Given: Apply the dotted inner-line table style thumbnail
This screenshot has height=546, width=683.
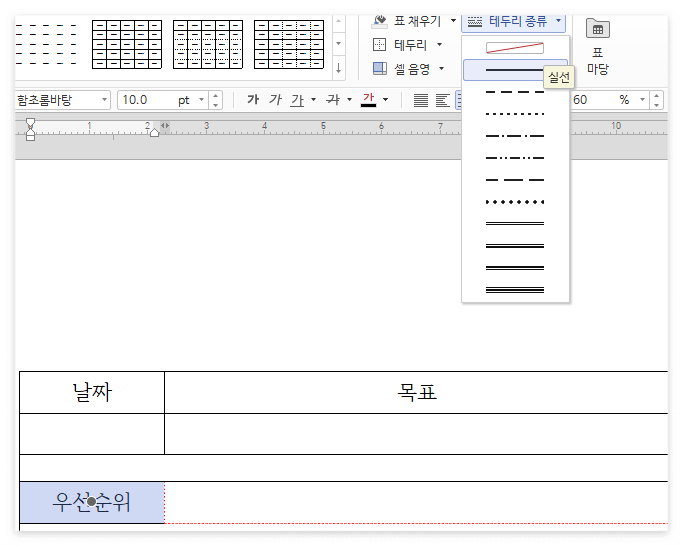Looking at the screenshot, I should click(x=208, y=44).
